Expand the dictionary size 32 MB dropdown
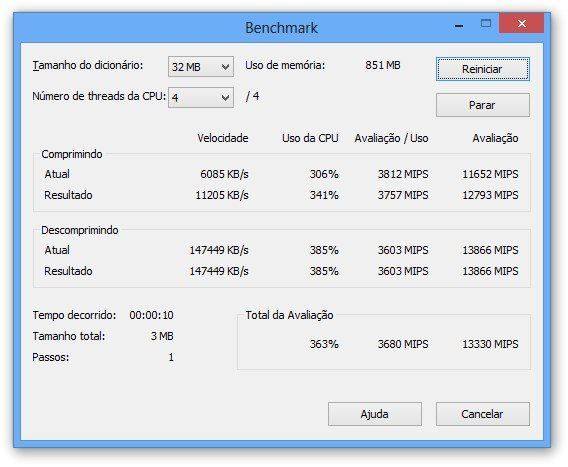568x467 pixels. coord(201,67)
